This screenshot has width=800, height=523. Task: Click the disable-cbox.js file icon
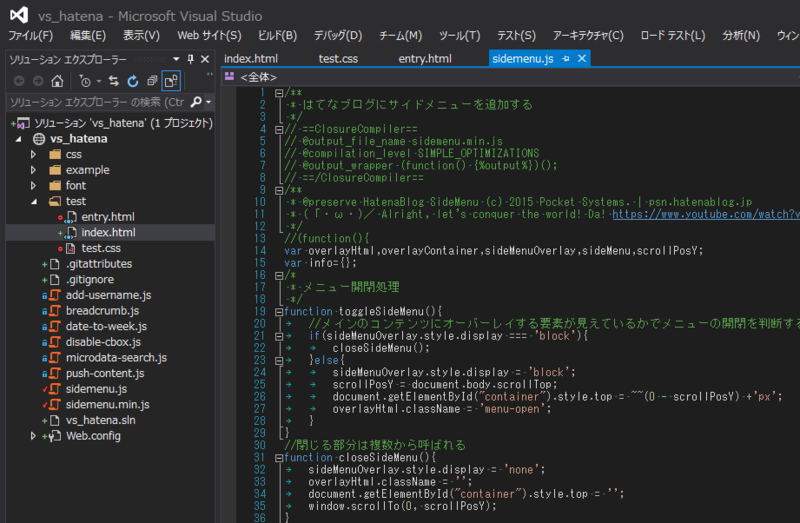pos(55,342)
